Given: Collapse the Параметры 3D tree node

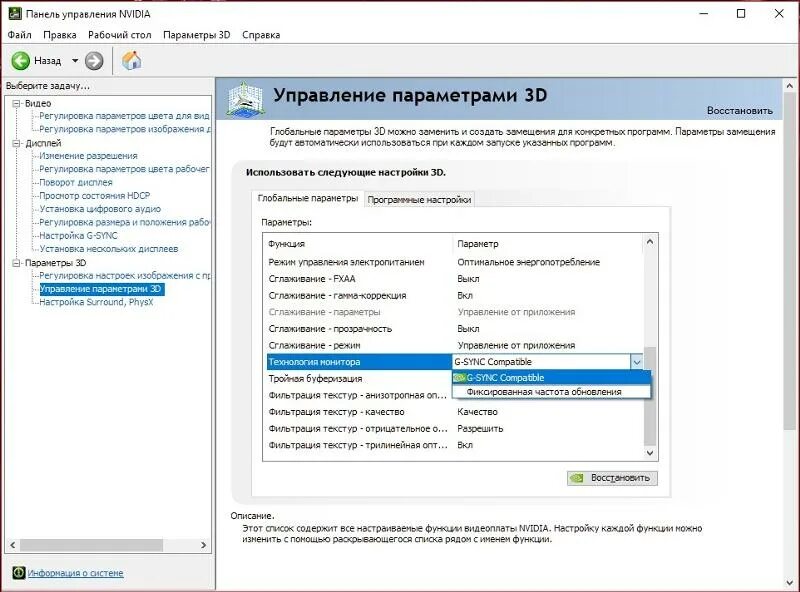Looking at the screenshot, I should pos(16,263).
